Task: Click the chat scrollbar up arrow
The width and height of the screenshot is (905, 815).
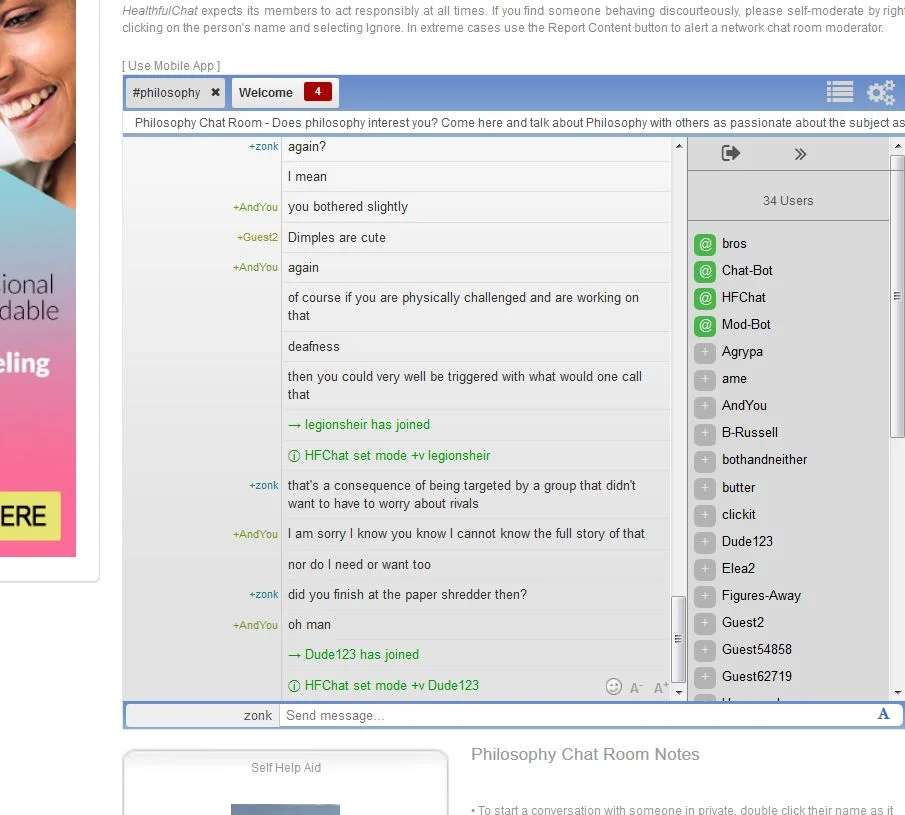Action: pyautogui.click(x=679, y=146)
